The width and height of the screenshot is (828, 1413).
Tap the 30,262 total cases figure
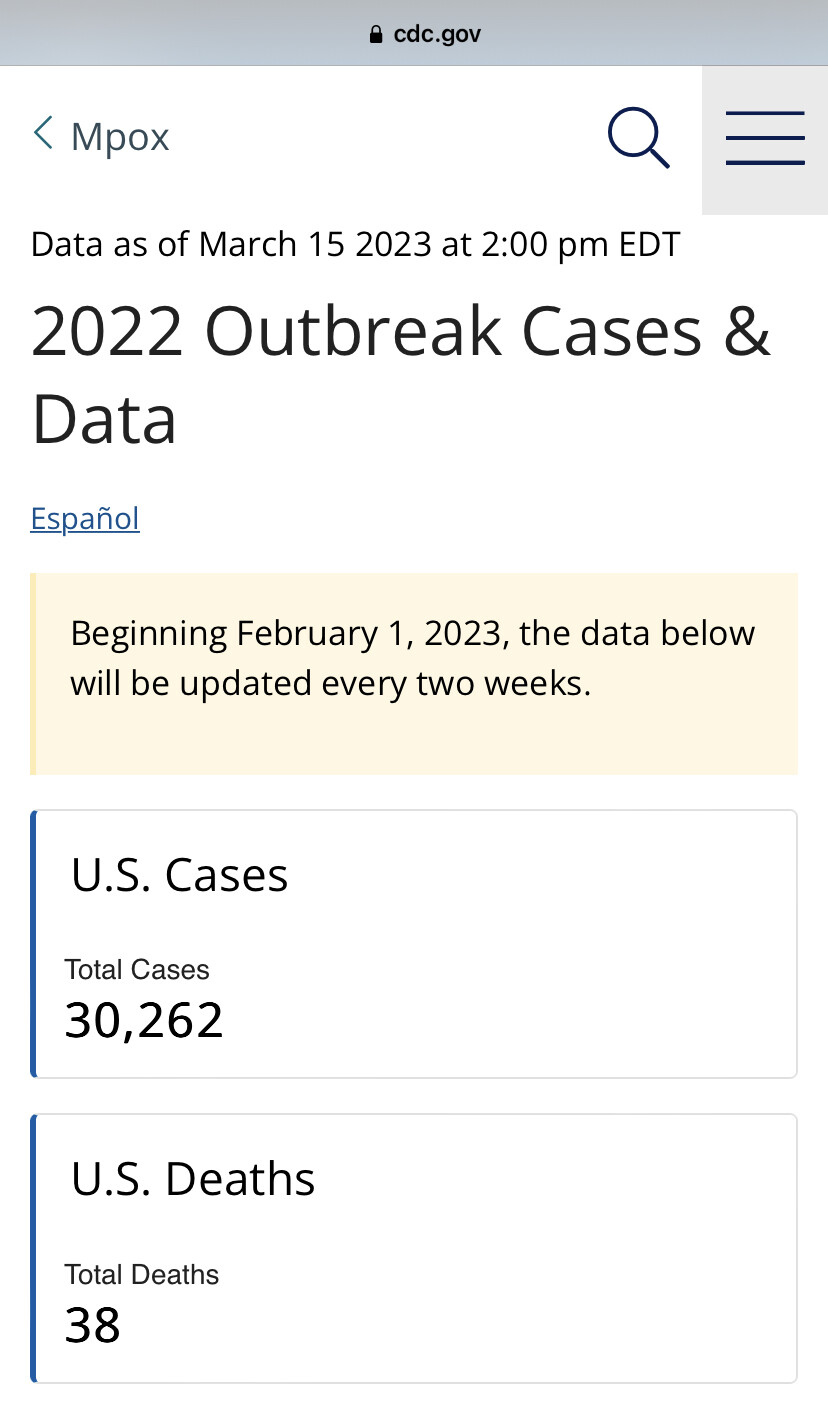click(144, 1021)
